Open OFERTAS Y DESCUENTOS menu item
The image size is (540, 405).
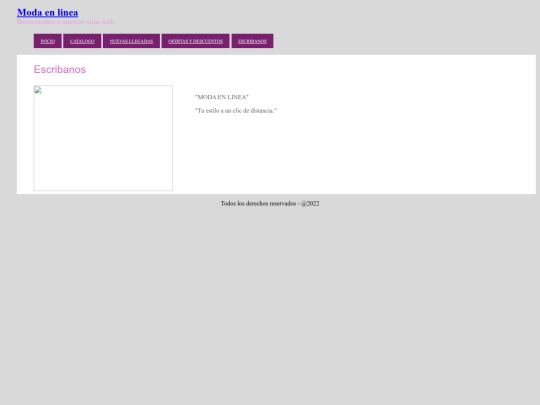coord(195,41)
